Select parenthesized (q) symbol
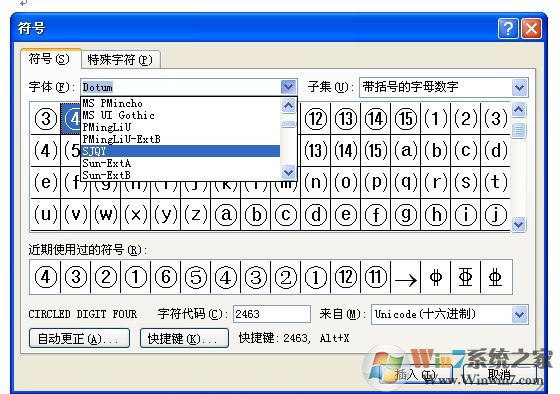 406,182
